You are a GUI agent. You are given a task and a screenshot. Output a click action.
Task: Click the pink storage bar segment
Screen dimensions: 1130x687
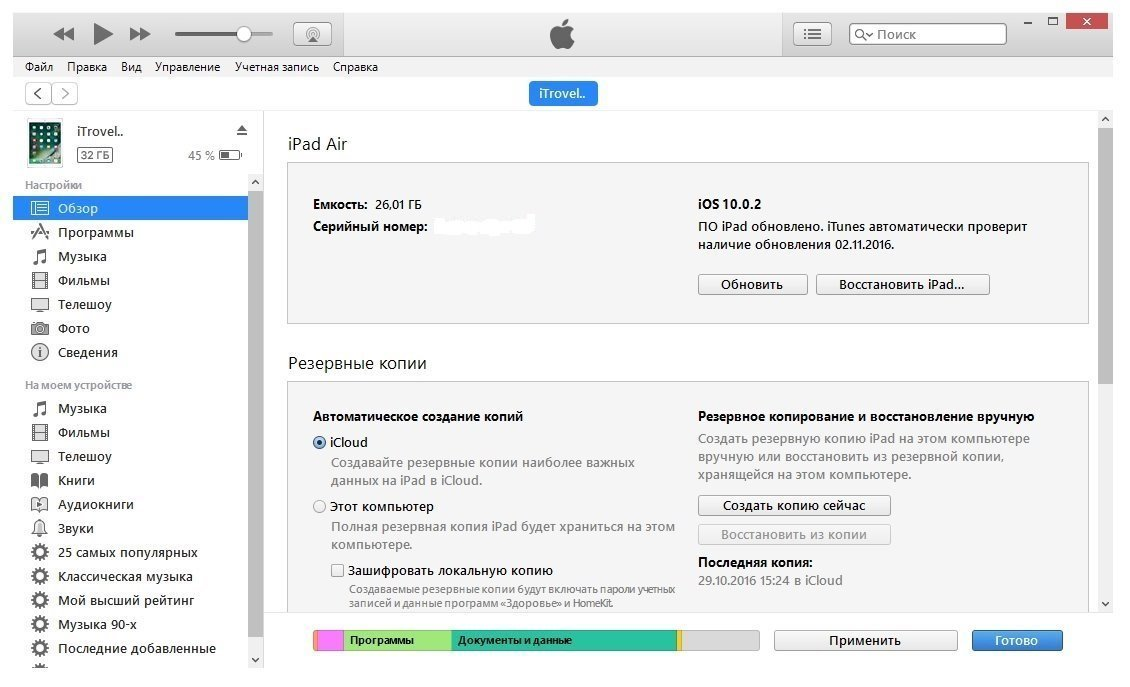tap(330, 640)
